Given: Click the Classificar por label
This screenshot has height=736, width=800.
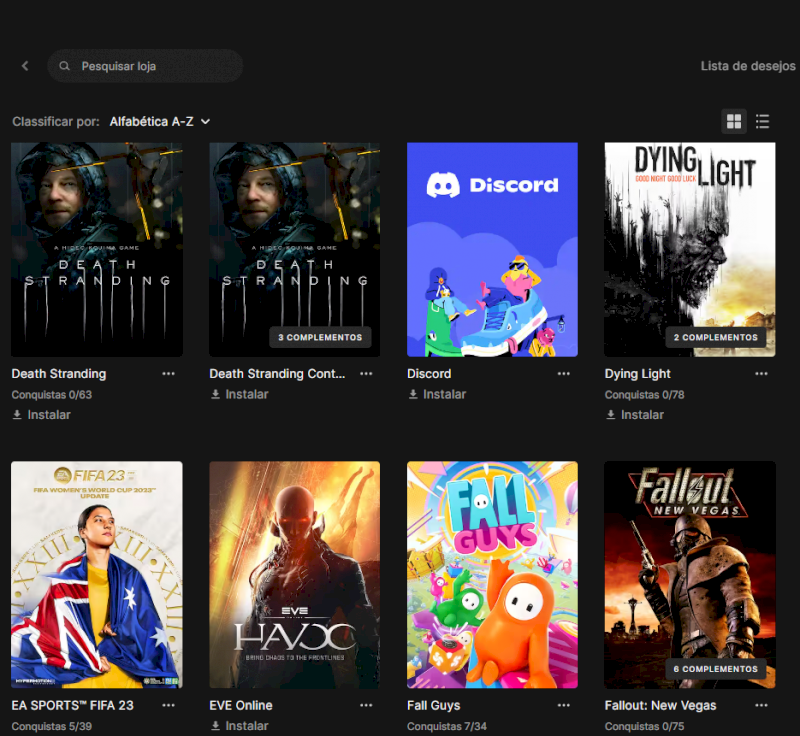Looking at the screenshot, I should pyautogui.click(x=56, y=121).
